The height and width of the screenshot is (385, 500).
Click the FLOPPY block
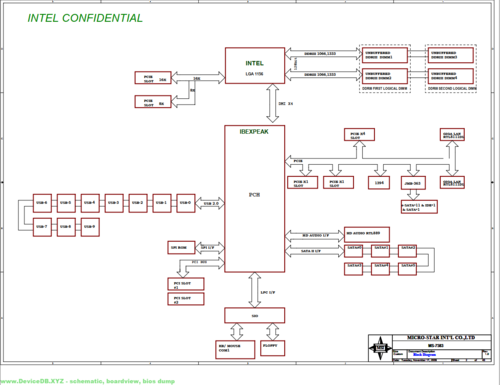(x=272, y=348)
